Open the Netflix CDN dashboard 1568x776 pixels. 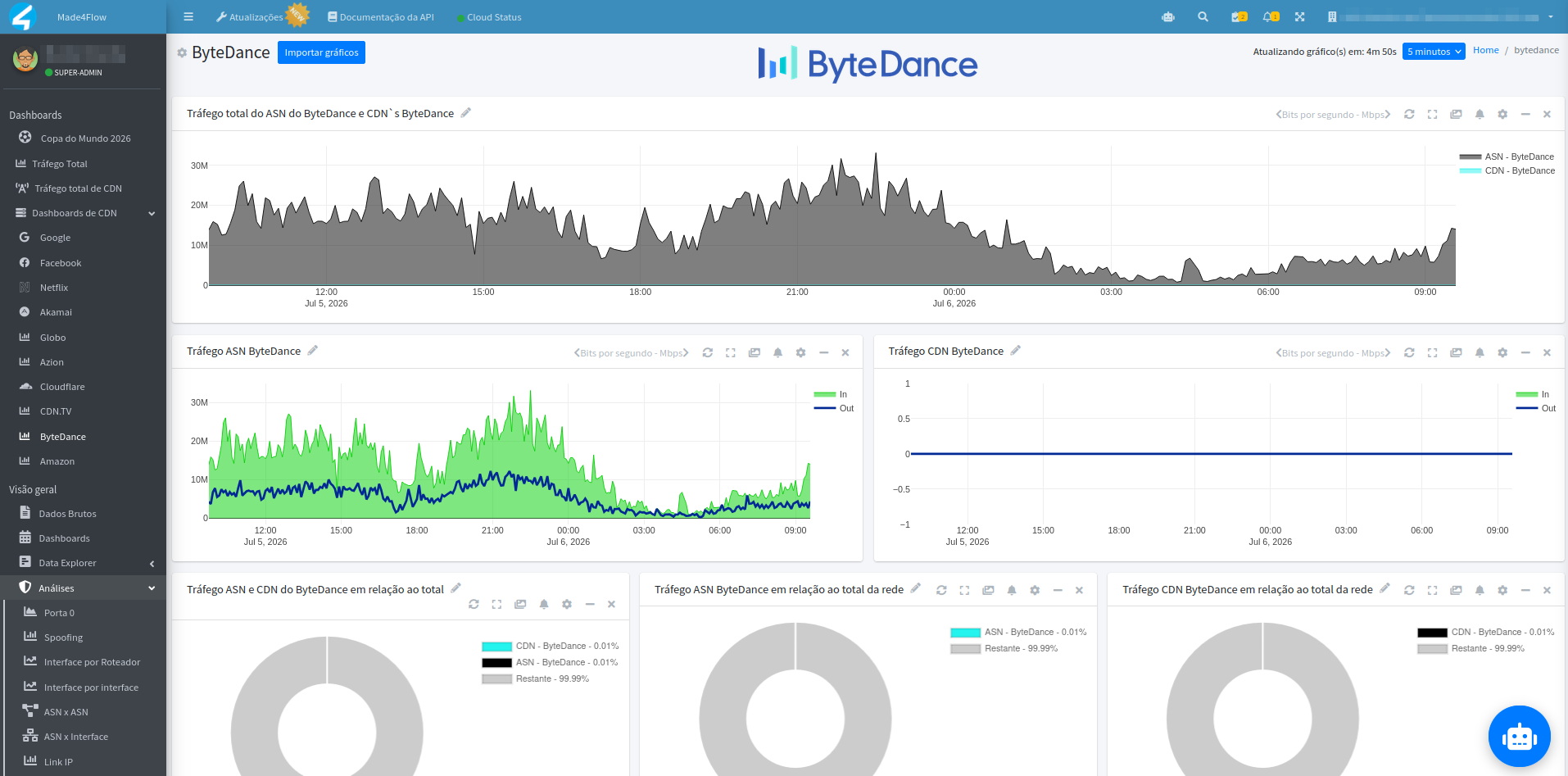54,288
